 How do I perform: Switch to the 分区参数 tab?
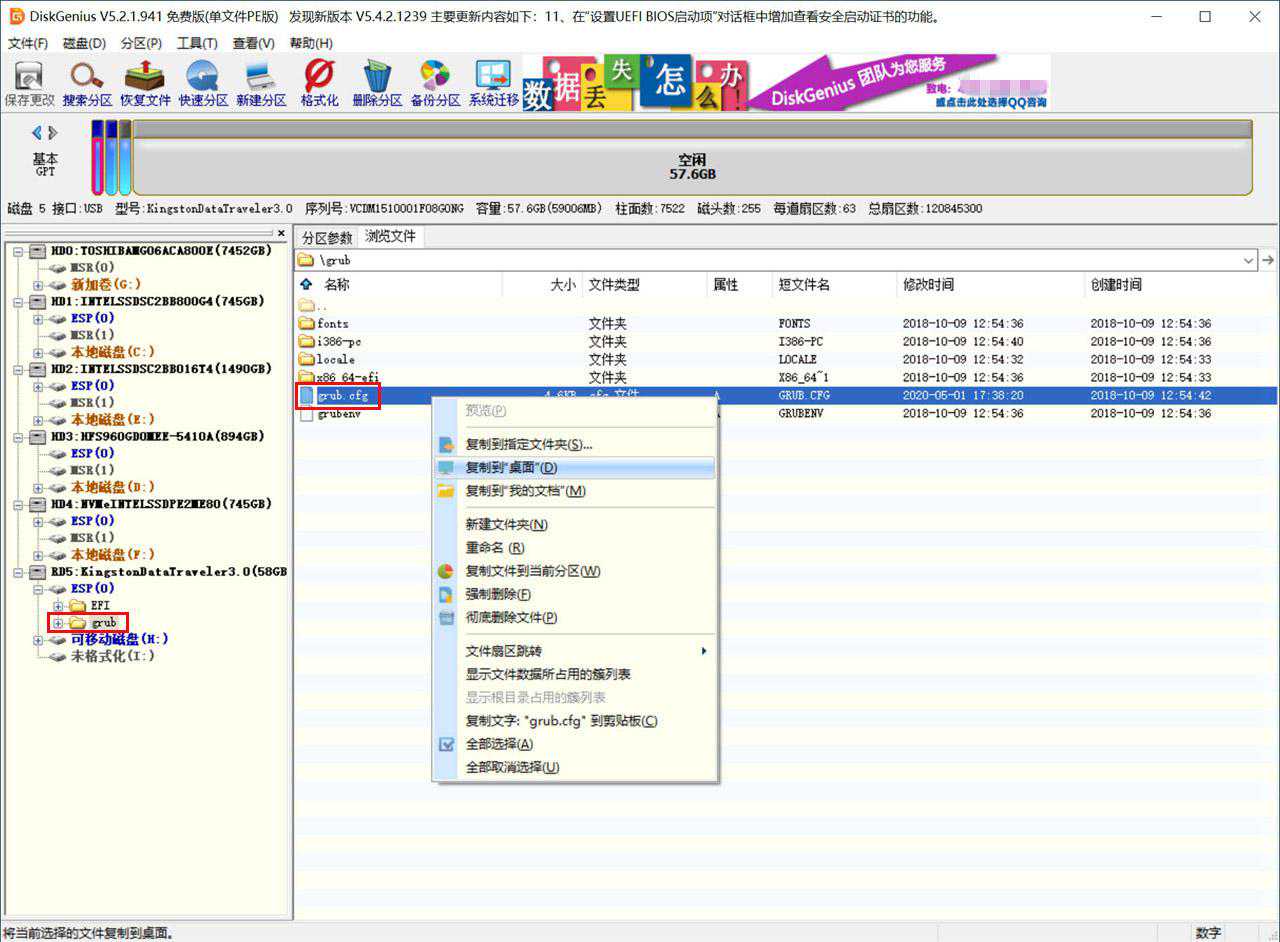coord(327,237)
